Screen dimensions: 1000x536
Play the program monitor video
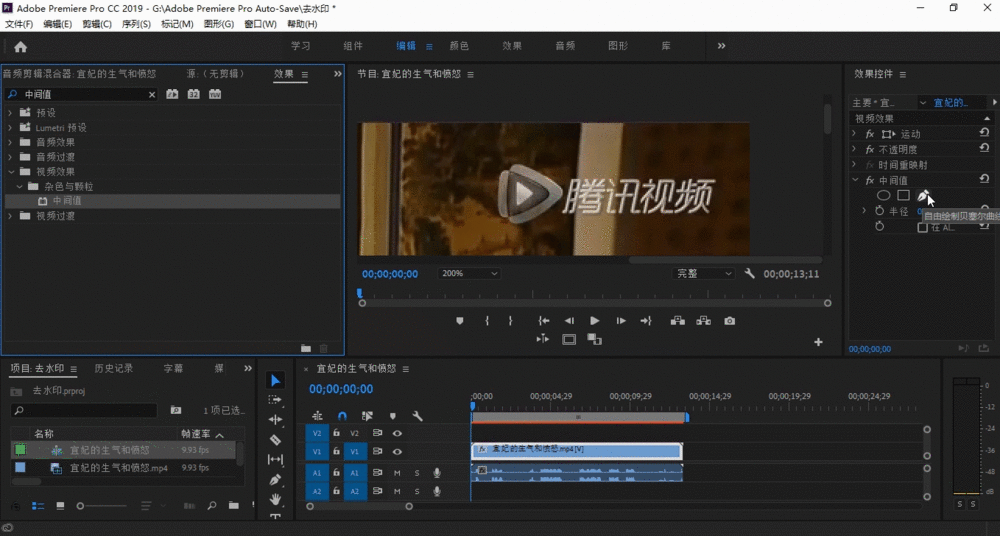(x=594, y=321)
